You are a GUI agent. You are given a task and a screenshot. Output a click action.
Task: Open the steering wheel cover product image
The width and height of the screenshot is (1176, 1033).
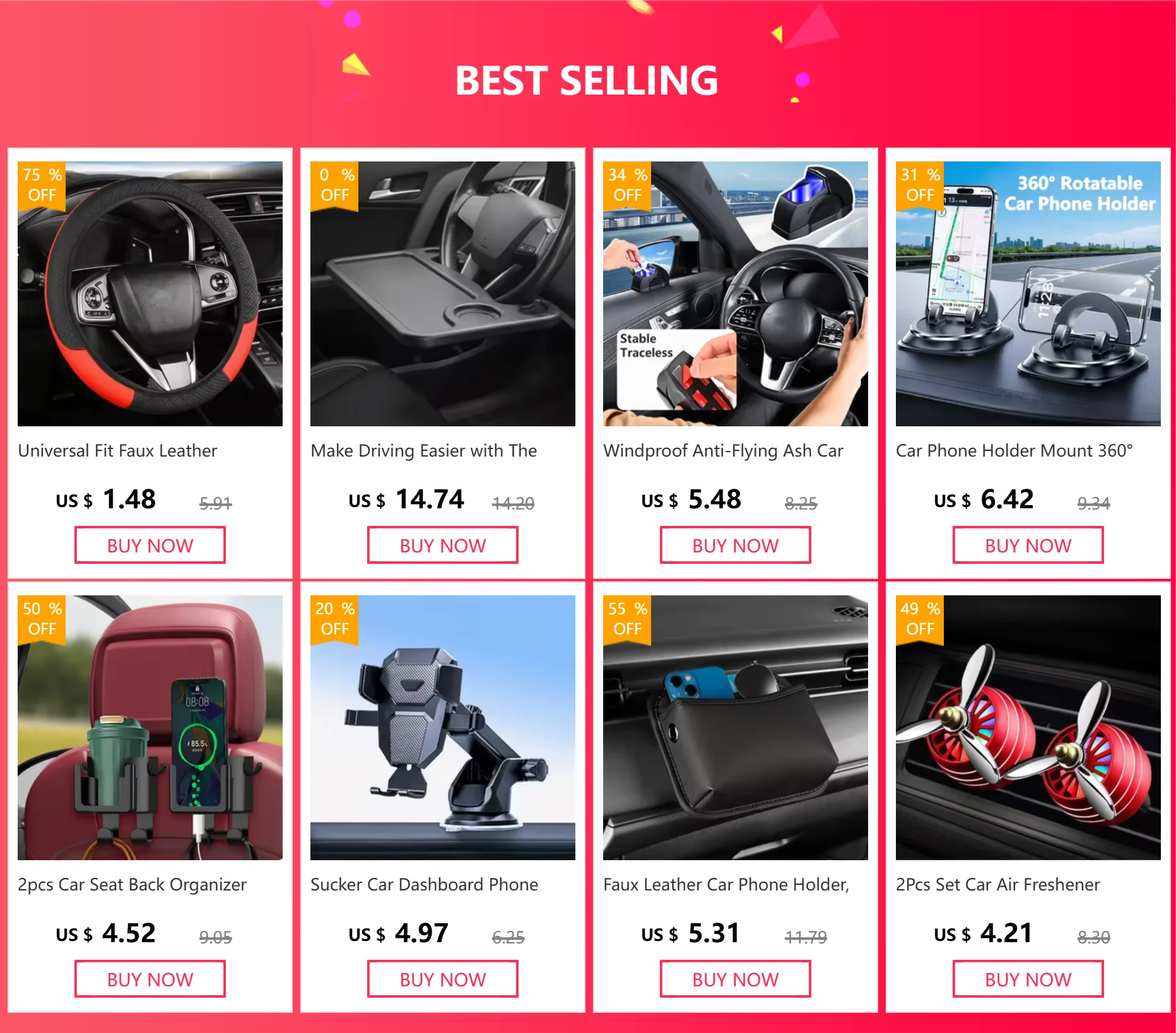click(150, 294)
